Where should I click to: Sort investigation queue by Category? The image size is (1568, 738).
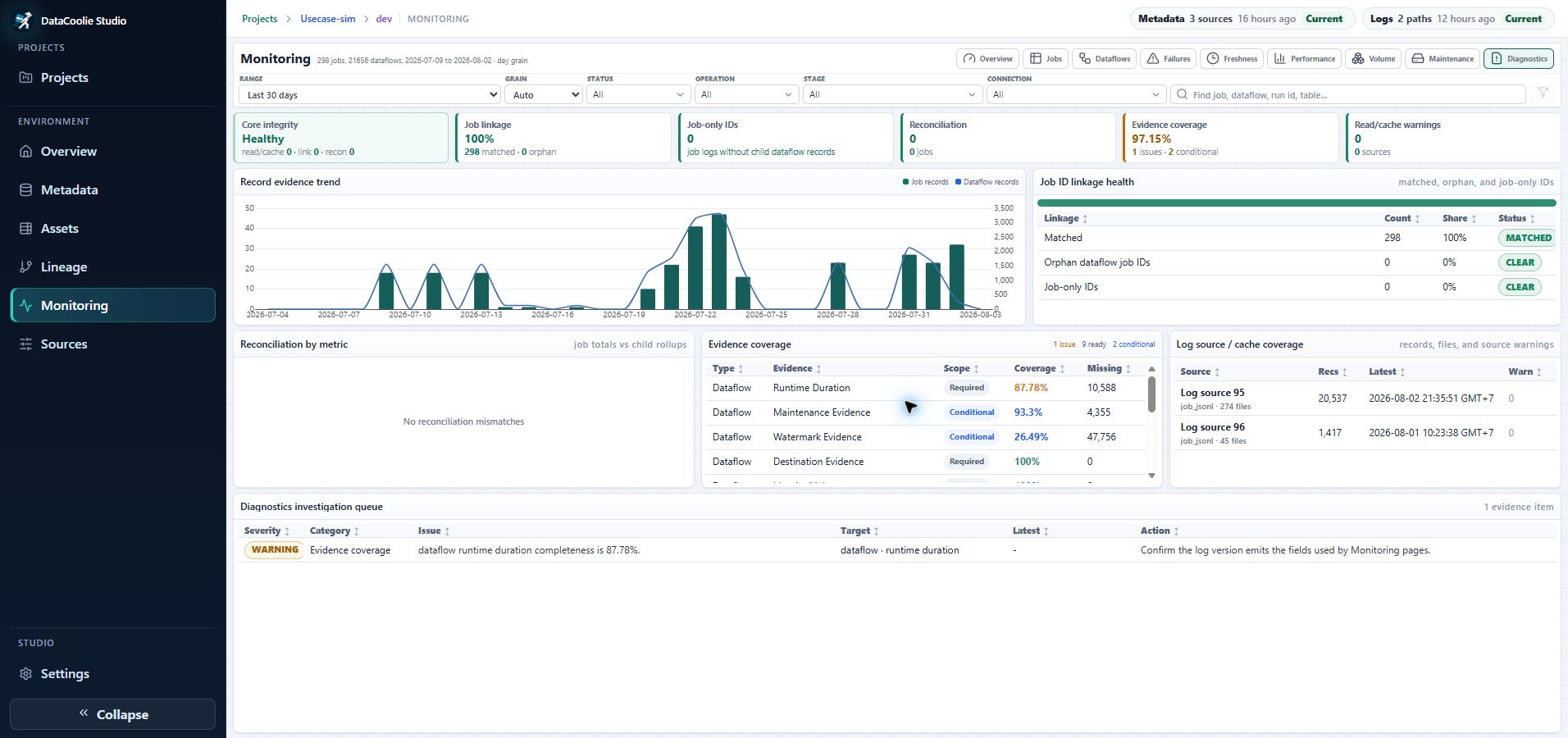(335, 531)
